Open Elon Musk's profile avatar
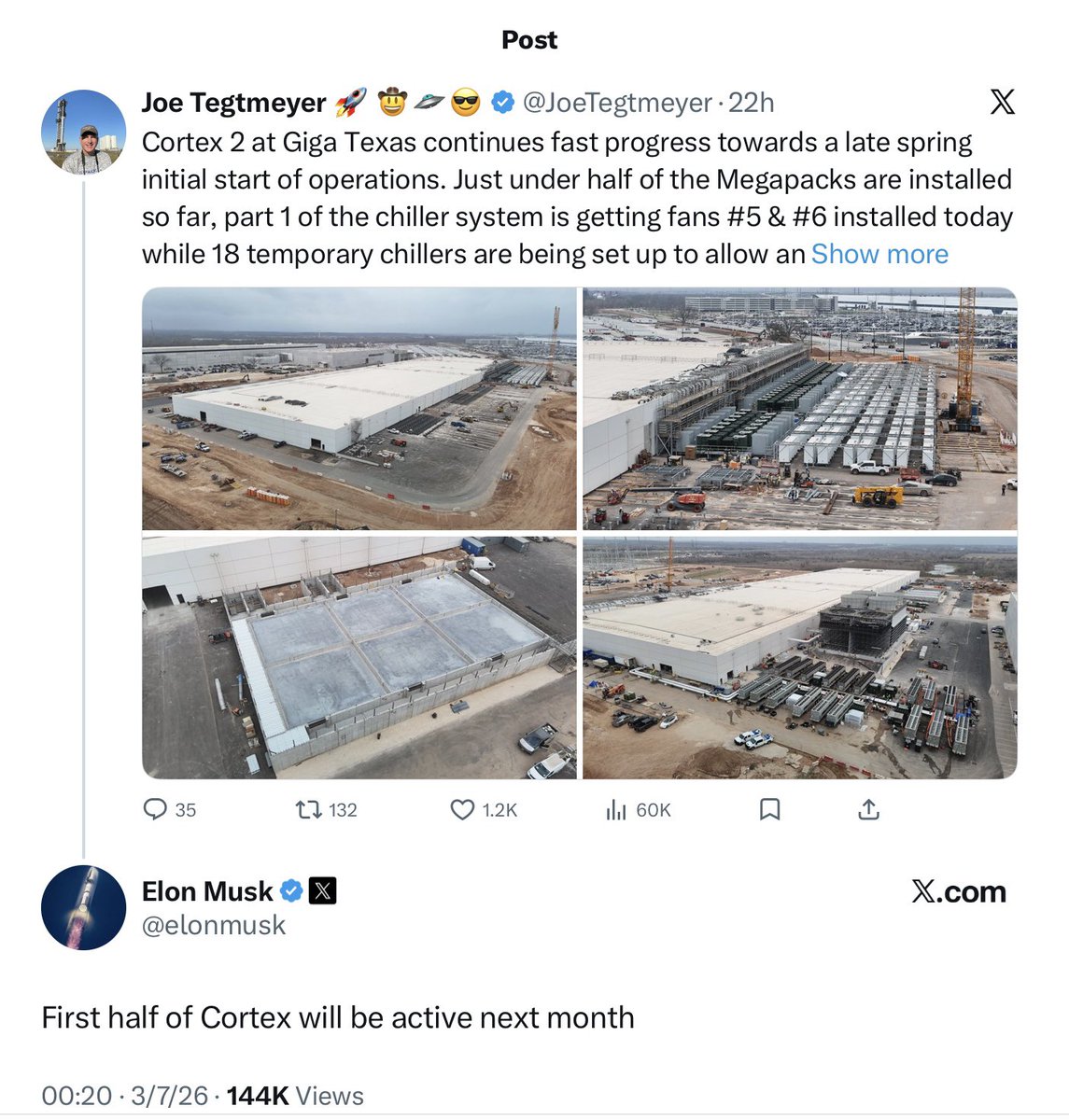The width and height of the screenshot is (1069, 1120). tap(83, 904)
